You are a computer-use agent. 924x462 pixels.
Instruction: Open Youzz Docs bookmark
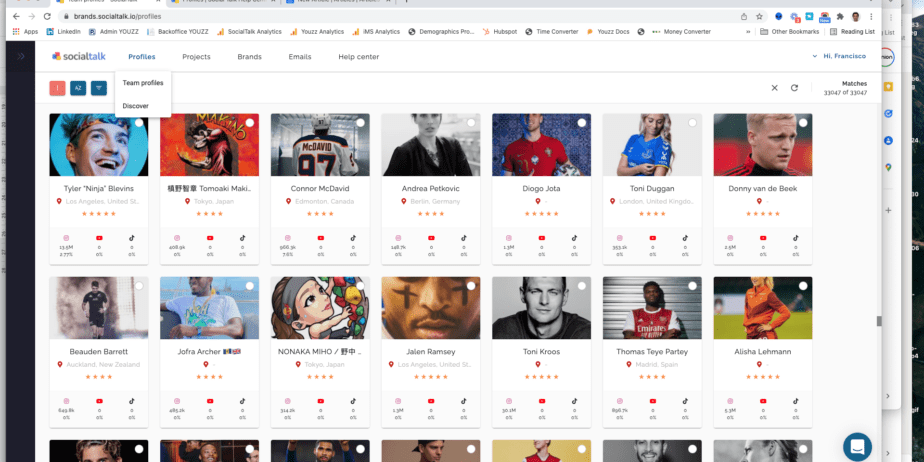608,32
